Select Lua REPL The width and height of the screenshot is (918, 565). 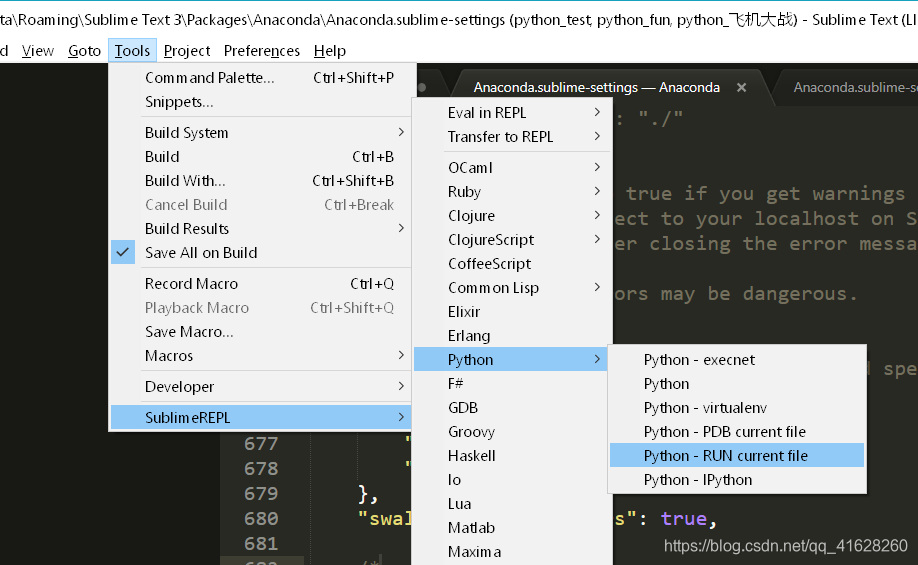coord(512,504)
